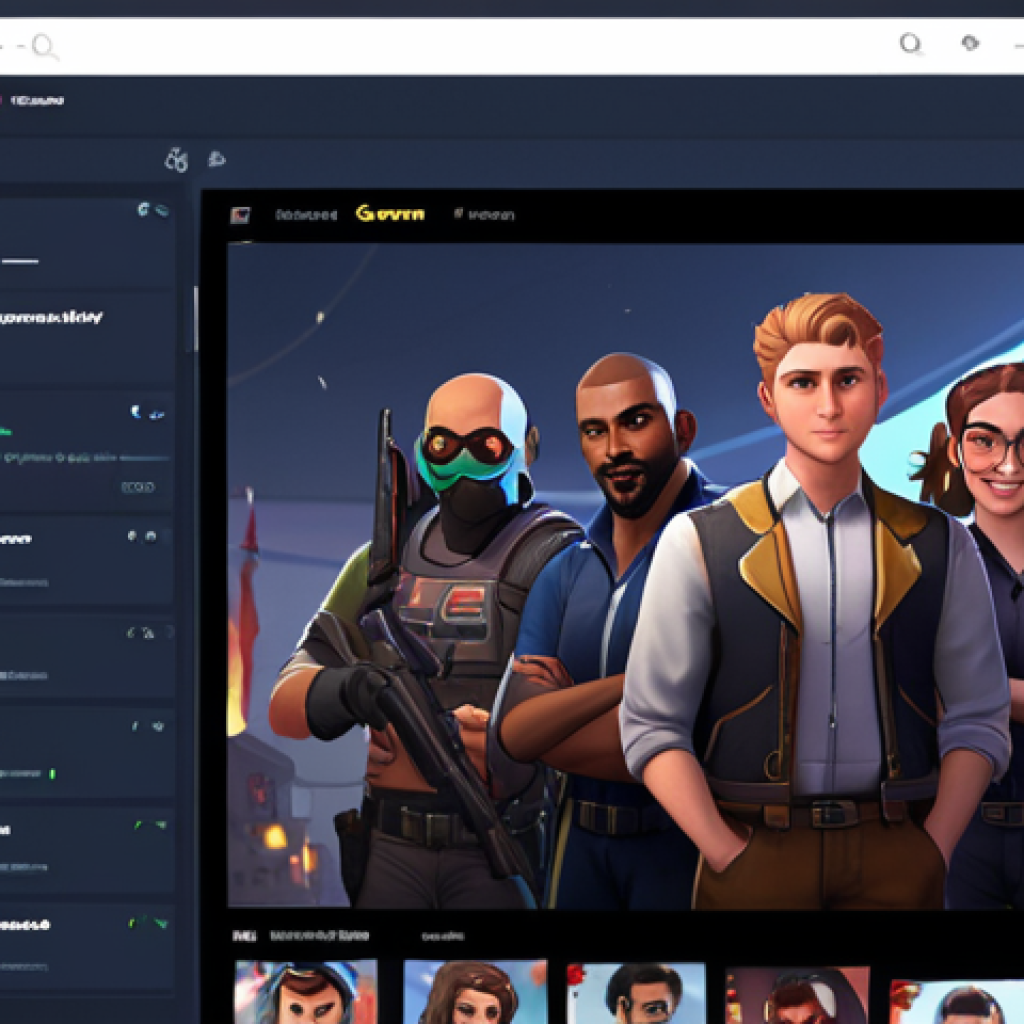Click the small outlined button under the sidebar slider line
The height and width of the screenshot is (1024, 1024).
[x=138, y=487]
